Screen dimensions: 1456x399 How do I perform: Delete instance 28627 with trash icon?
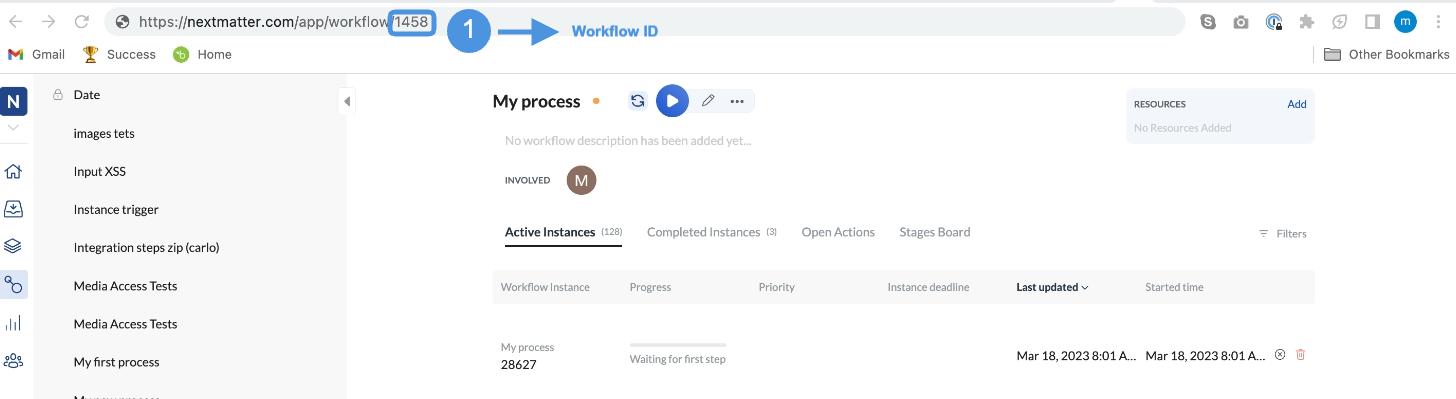pos(1301,354)
